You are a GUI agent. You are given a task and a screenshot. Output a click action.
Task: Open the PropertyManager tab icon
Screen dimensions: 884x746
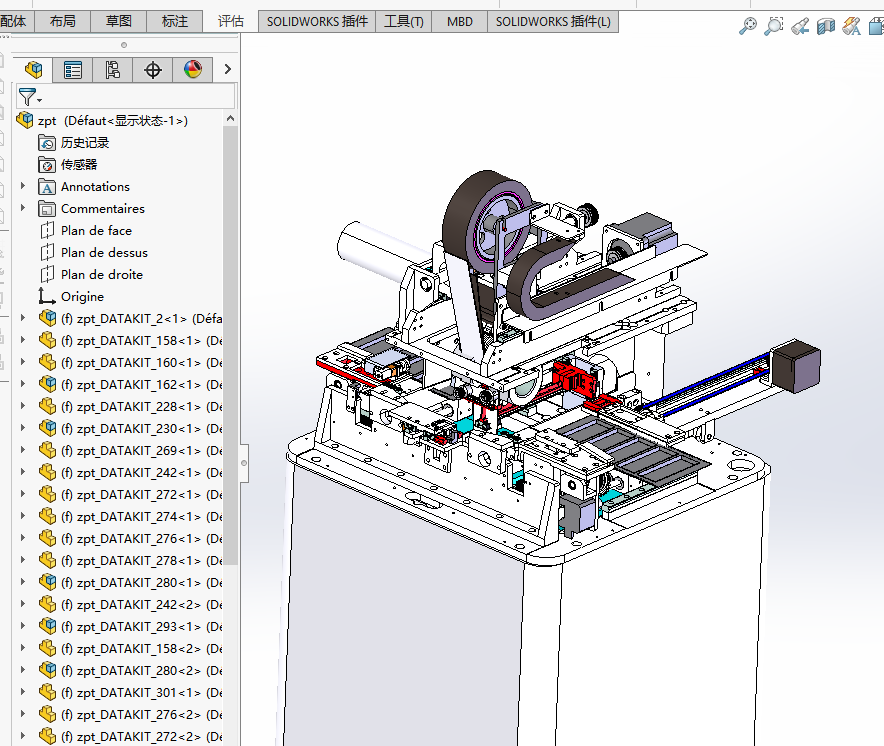pos(73,69)
